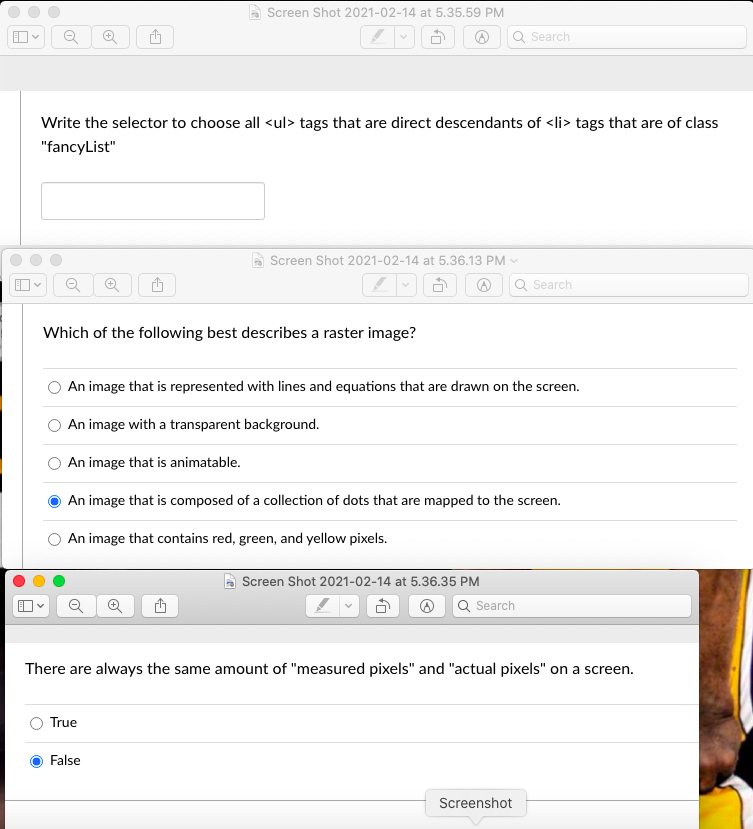Select the "lines and equations" raster answer
753x829 pixels.
tap(54, 388)
